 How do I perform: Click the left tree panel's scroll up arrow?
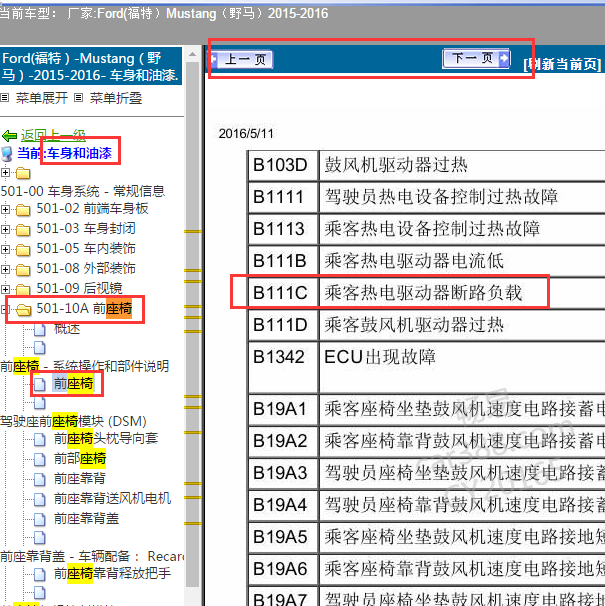(193, 54)
